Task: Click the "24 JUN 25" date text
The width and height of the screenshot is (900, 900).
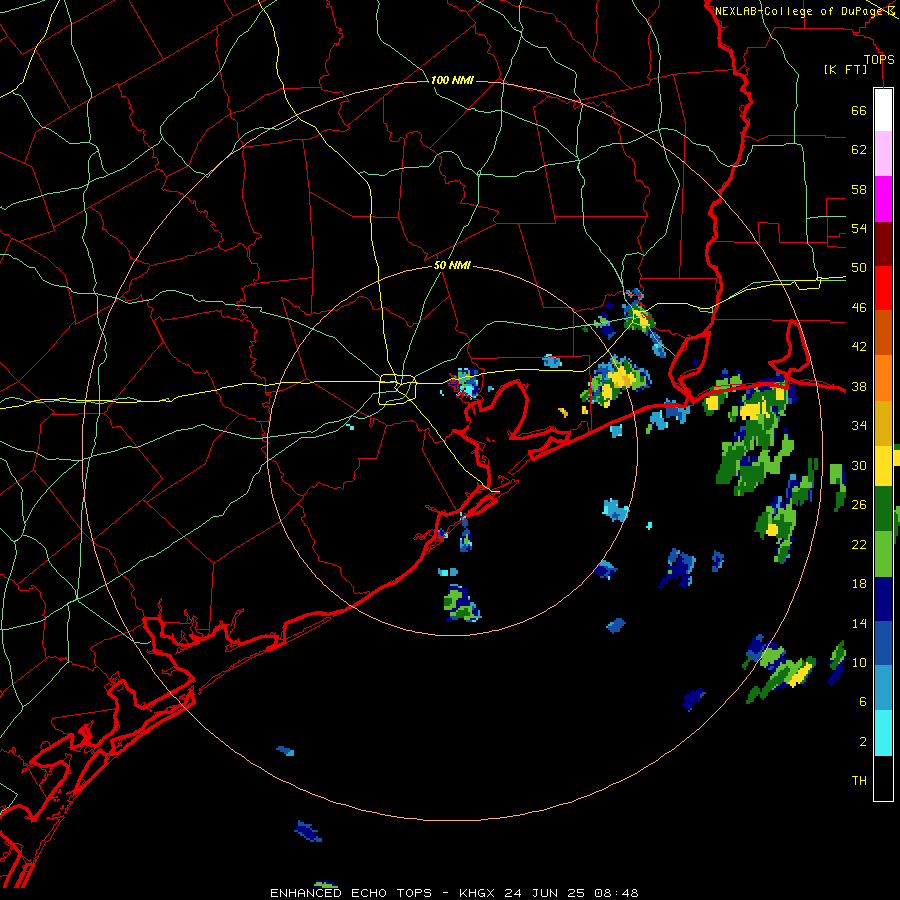Action: pyautogui.click(x=546, y=893)
